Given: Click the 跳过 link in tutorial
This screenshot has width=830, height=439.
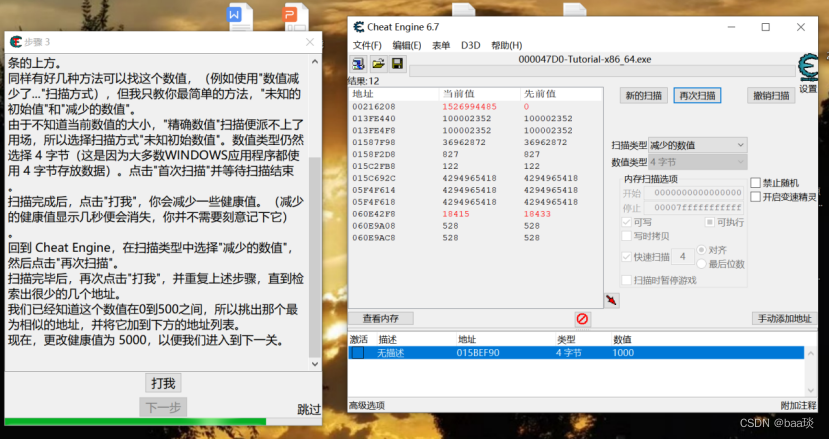Looking at the screenshot, I should (x=309, y=409).
